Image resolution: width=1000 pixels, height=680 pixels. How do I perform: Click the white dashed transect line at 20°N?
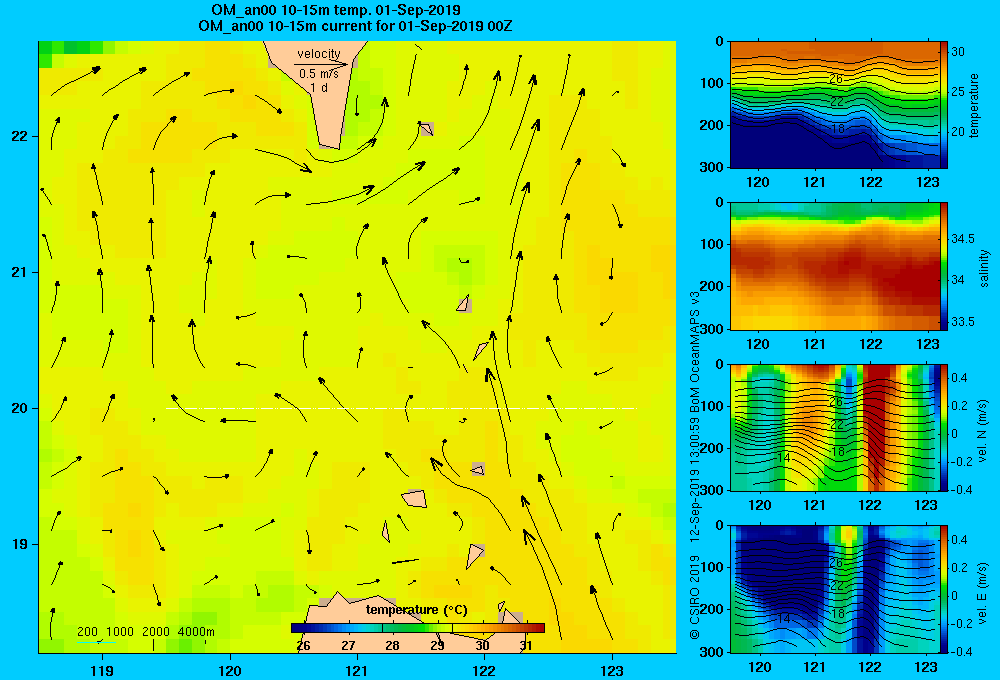click(401, 408)
